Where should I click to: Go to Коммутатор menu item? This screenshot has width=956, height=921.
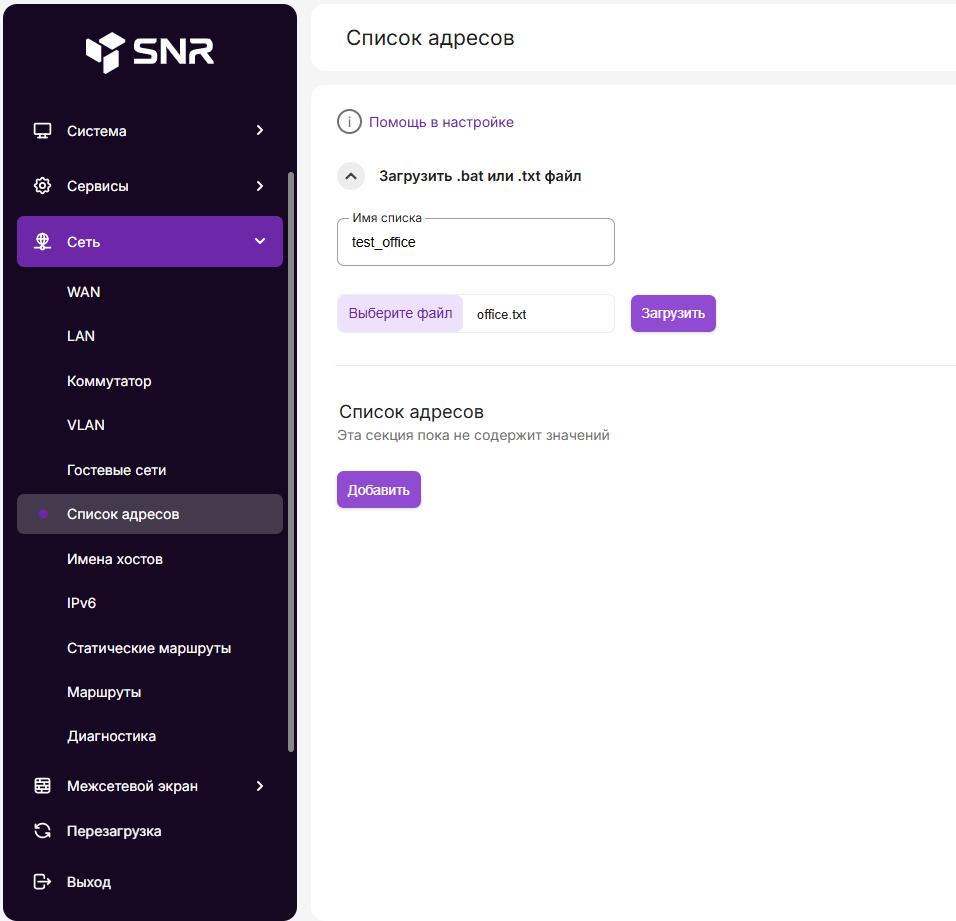click(109, 381)
